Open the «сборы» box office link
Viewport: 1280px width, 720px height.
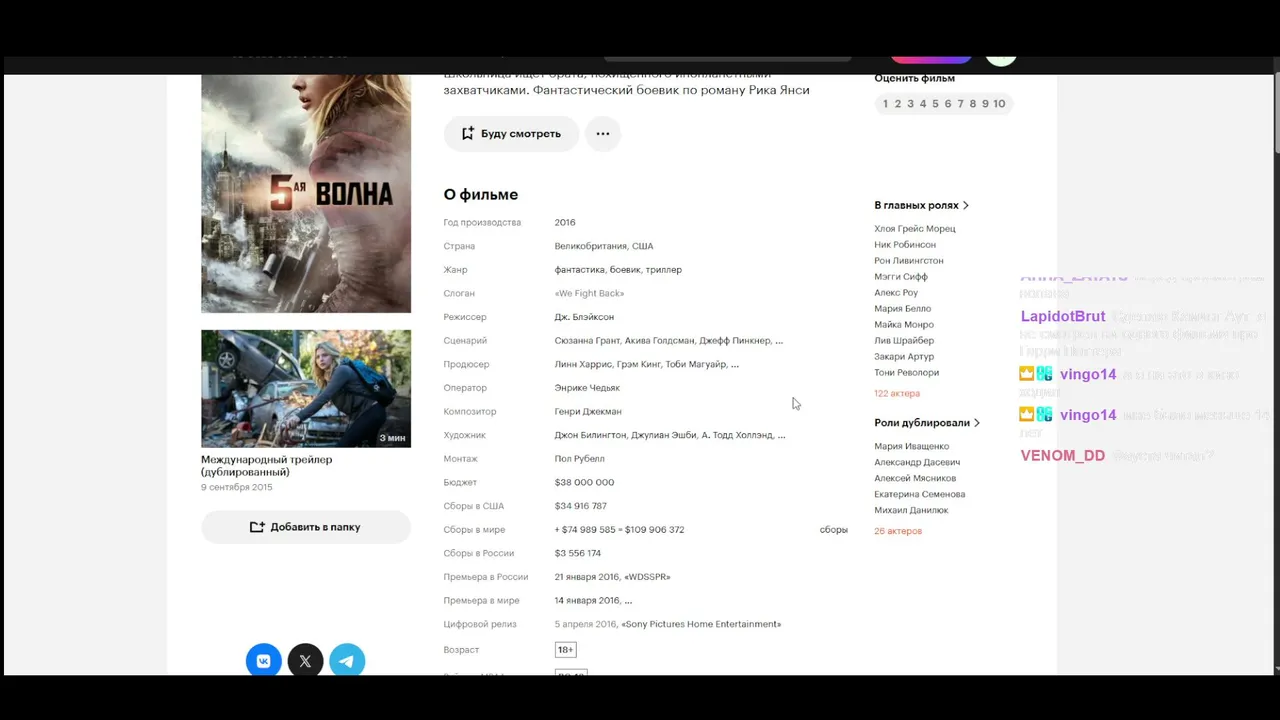point(834,530)
